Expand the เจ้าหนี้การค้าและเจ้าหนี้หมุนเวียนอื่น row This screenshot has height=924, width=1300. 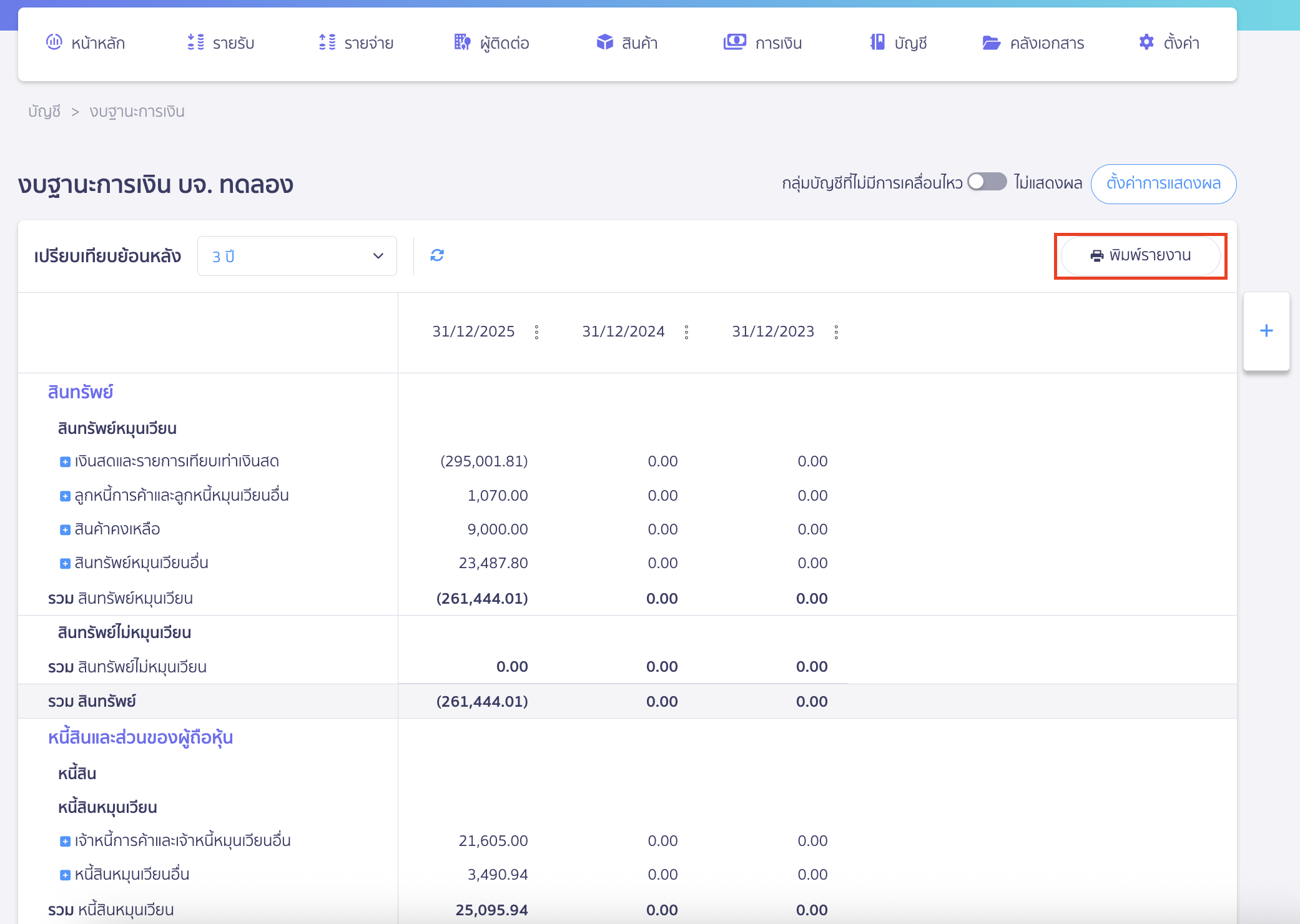[65, 842]
